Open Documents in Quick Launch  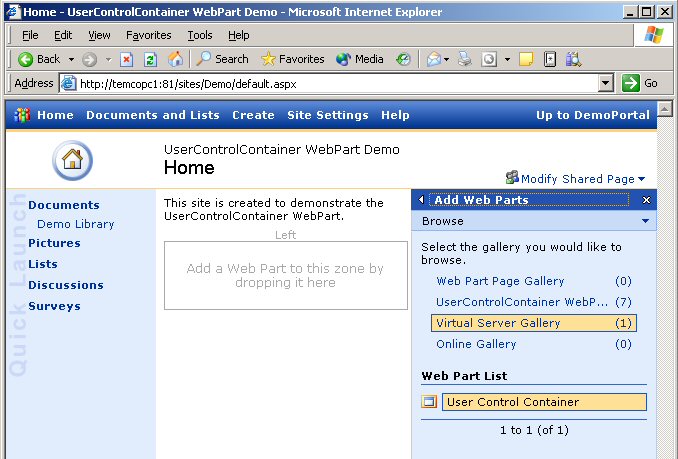click(64, 205)
